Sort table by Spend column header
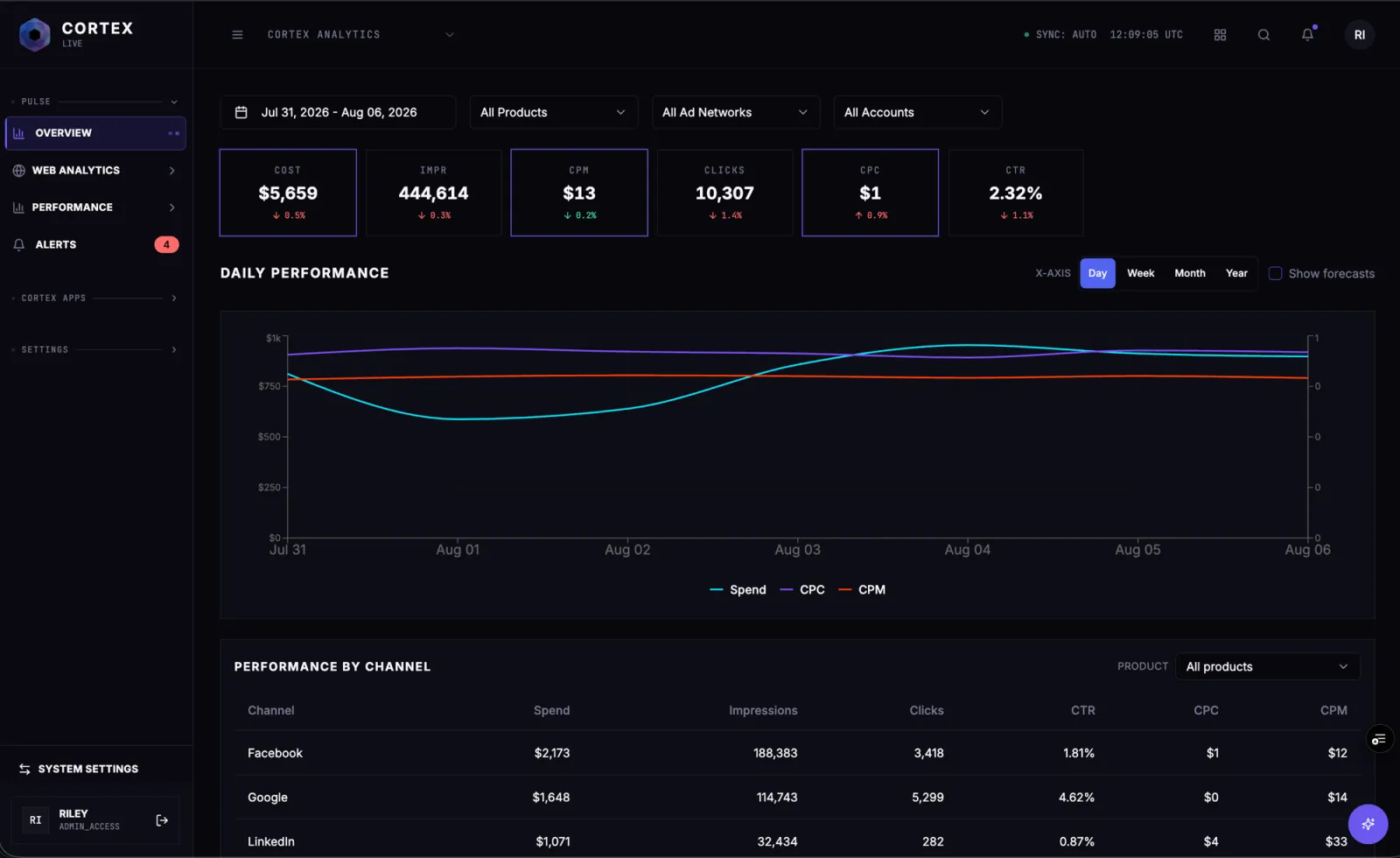Viewport: 1400px width, 858px height. point(551,711)
